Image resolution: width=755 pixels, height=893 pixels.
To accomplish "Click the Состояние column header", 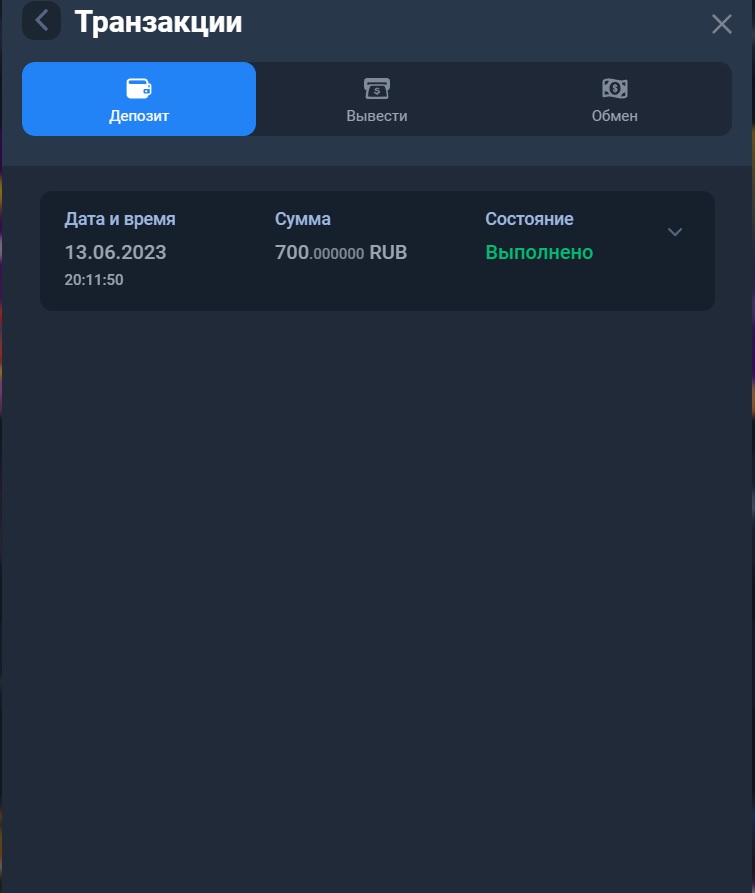I will pyautogui.click(x=529, y=219).
